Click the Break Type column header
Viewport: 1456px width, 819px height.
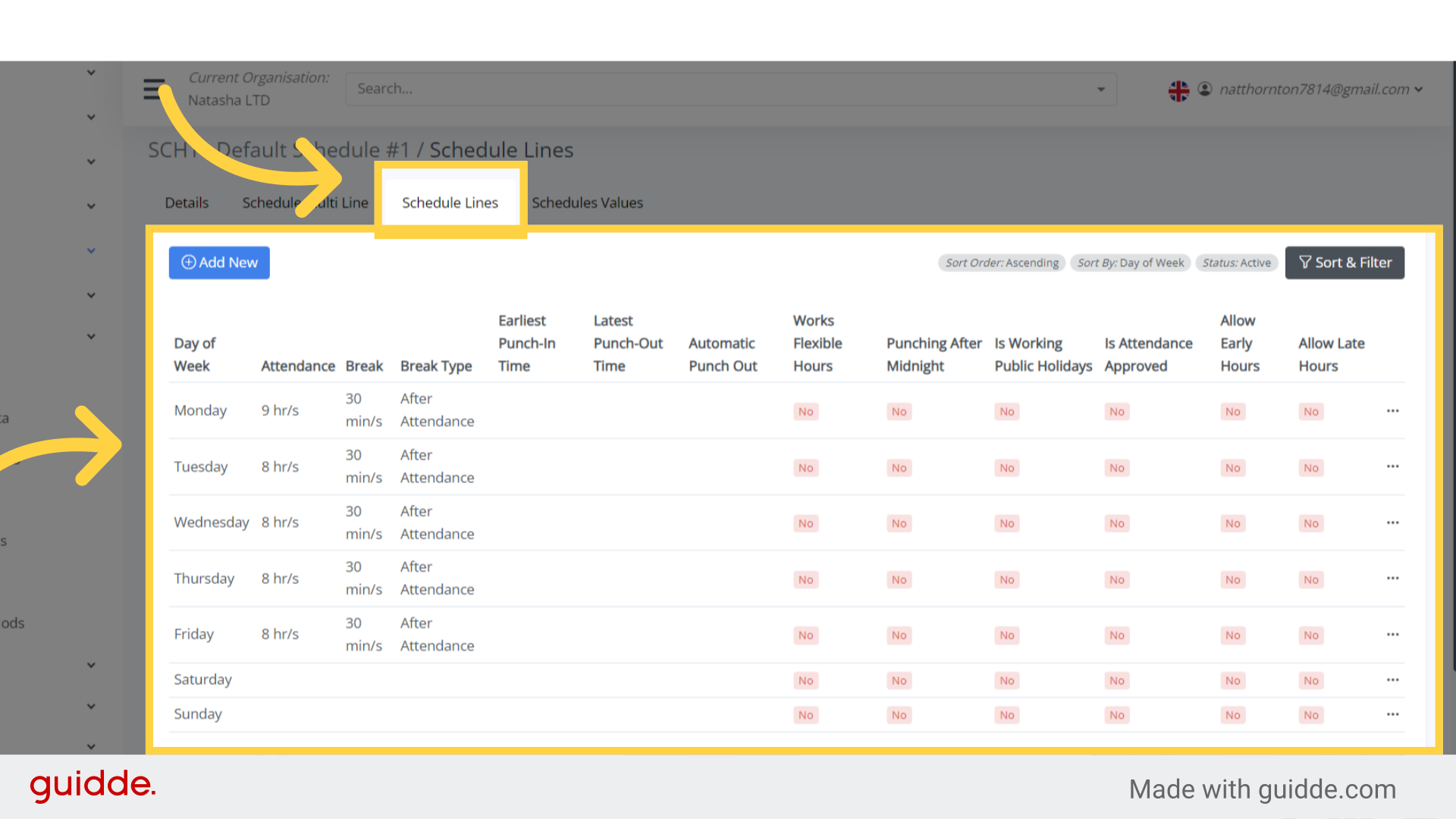click(436, 366)
